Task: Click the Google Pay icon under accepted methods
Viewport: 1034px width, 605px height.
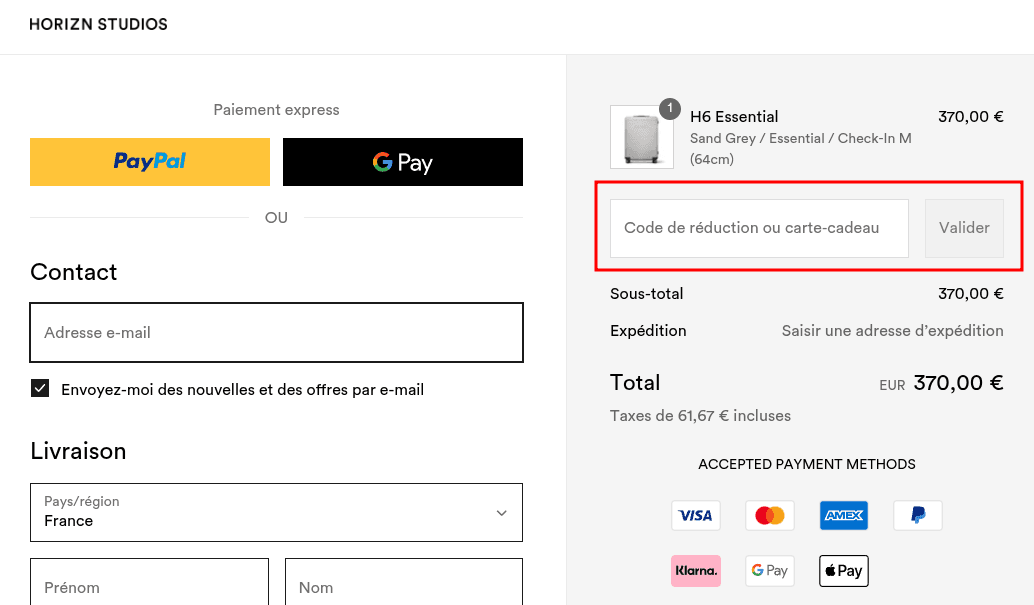Action: 770,571
